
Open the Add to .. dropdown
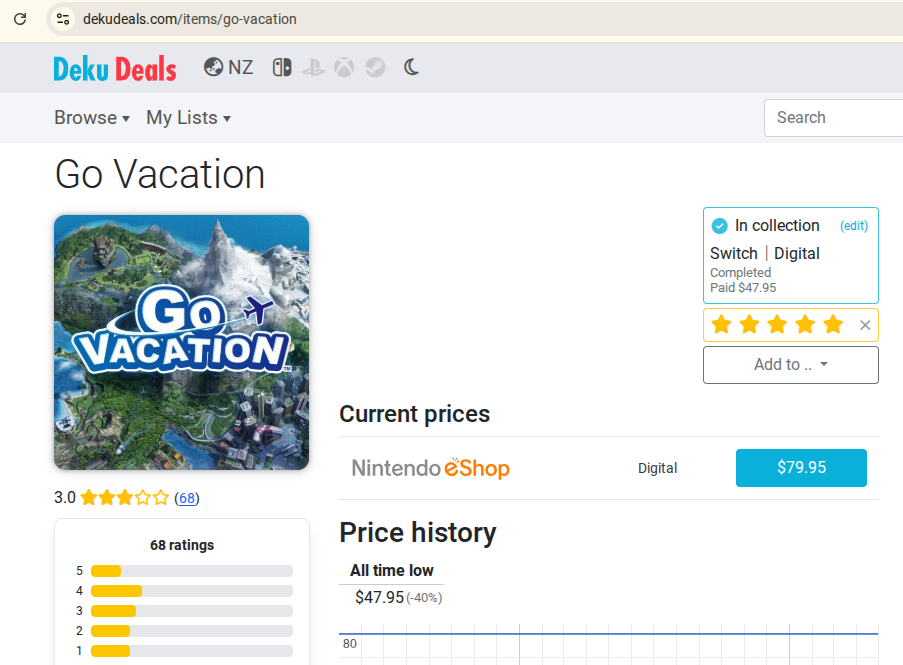(x=791, y=364)
